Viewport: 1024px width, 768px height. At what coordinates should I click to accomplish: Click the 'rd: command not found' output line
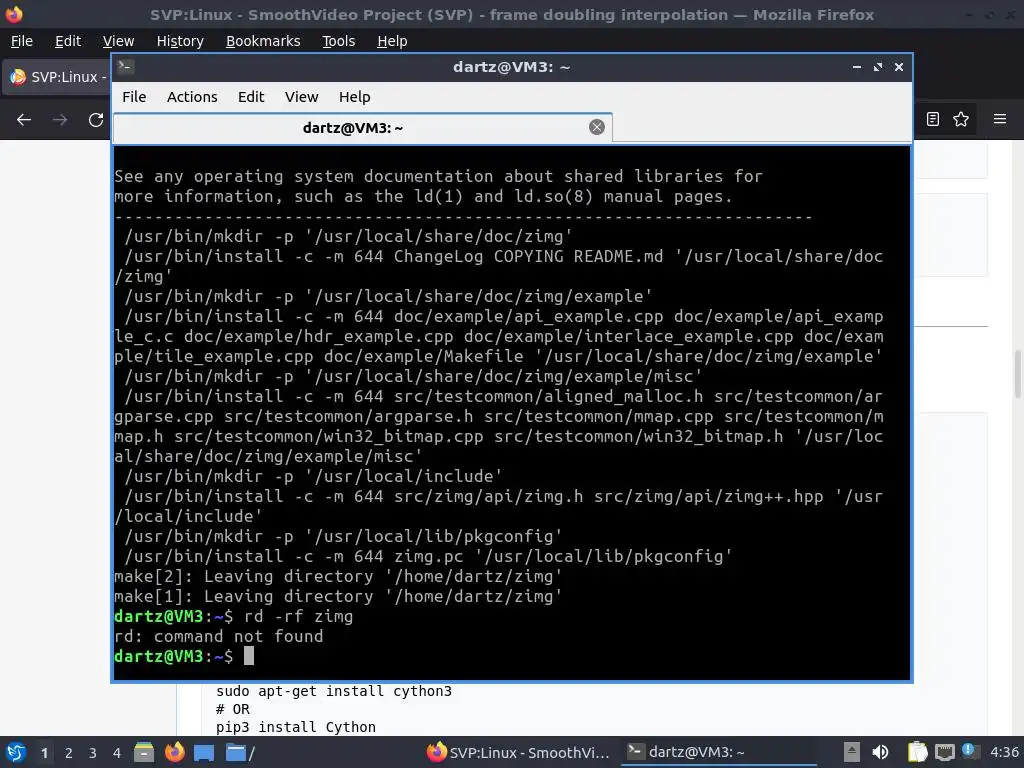pos(219,636)
